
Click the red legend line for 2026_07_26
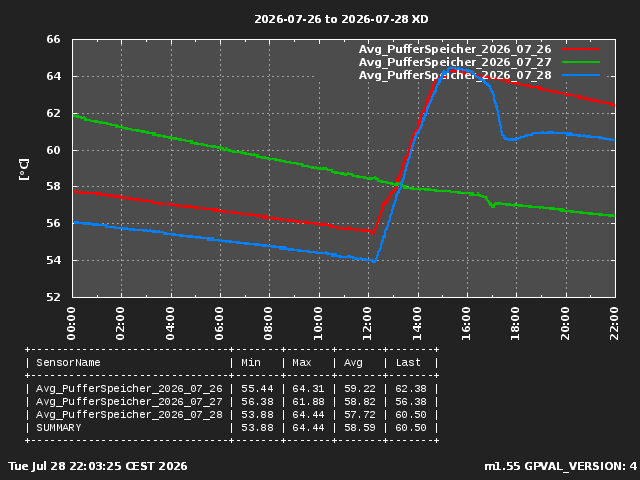pyautogui.click(x=581, y=49)
